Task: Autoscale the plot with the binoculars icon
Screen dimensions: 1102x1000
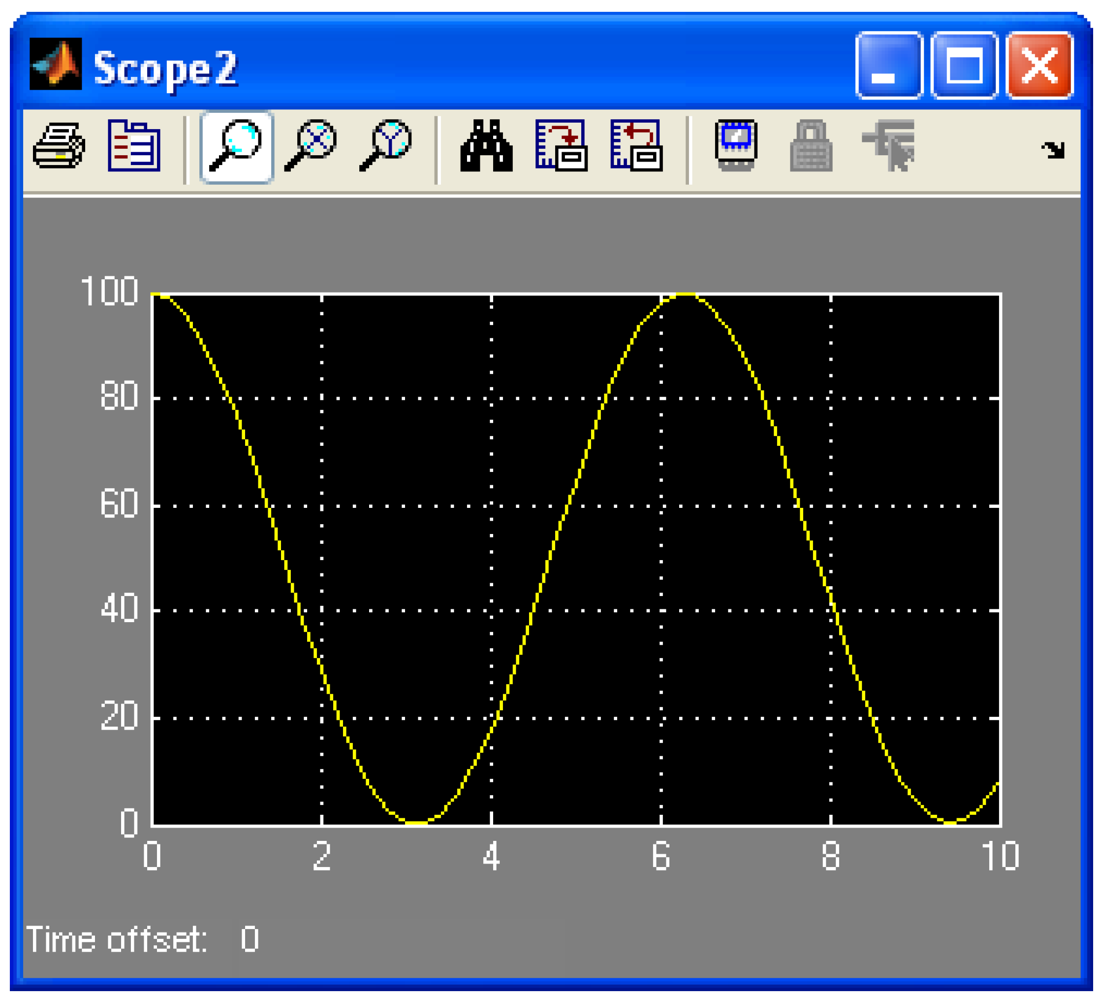Action: tap(486, 148)
